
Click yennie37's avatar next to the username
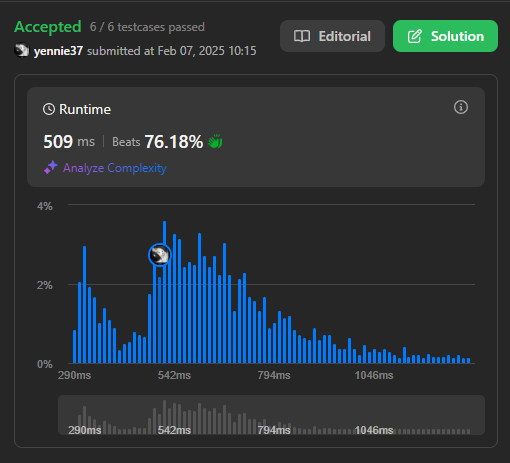click(x=22, y=51)
